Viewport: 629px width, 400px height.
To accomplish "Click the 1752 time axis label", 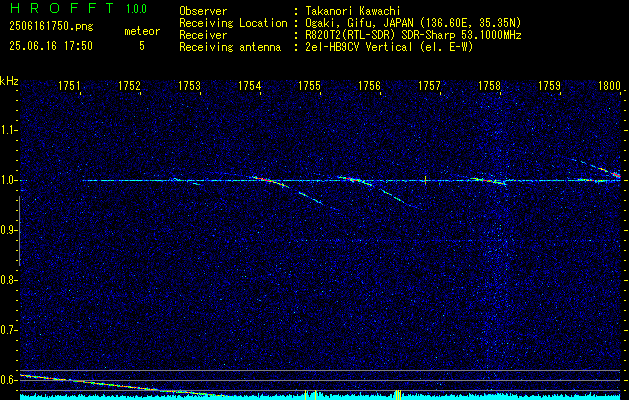I will click(x=130, y=85).
